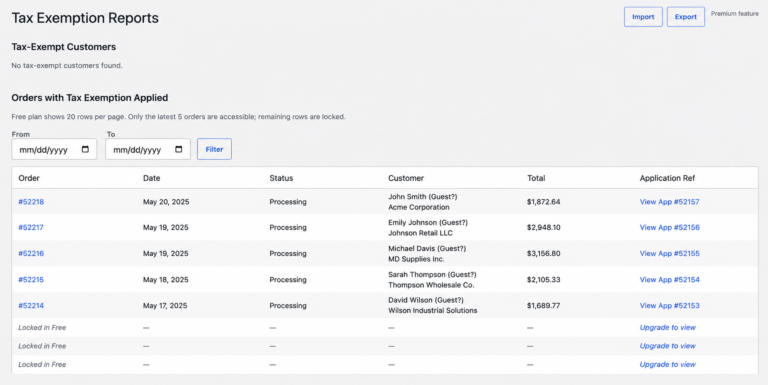Click Processing status of order #52214
This screenshot has height=385, width=768.
click(288, 306)
